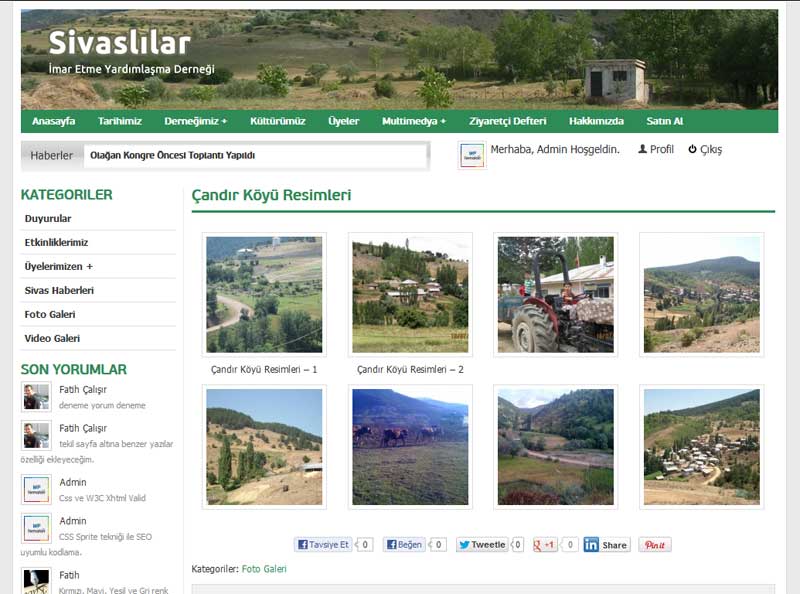The height and width of the screenshot is (594, 800).
Task: Expand the Multimedya + menu
Action: 414,121
